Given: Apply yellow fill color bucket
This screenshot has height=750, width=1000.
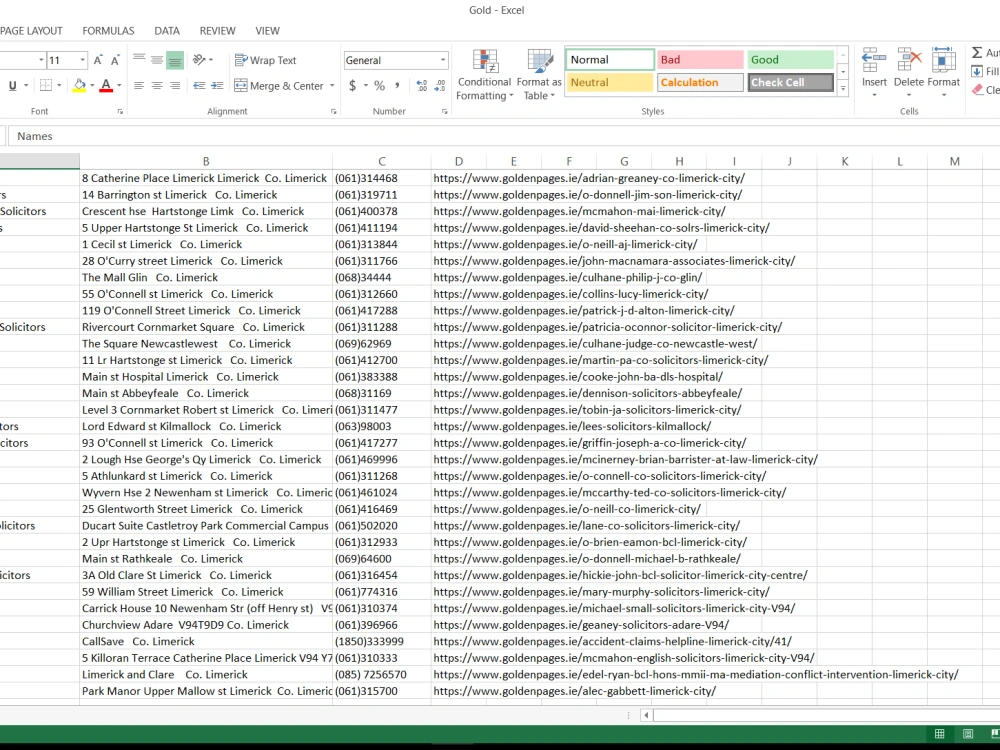Looking at the screenshot, I should [80, 85].
